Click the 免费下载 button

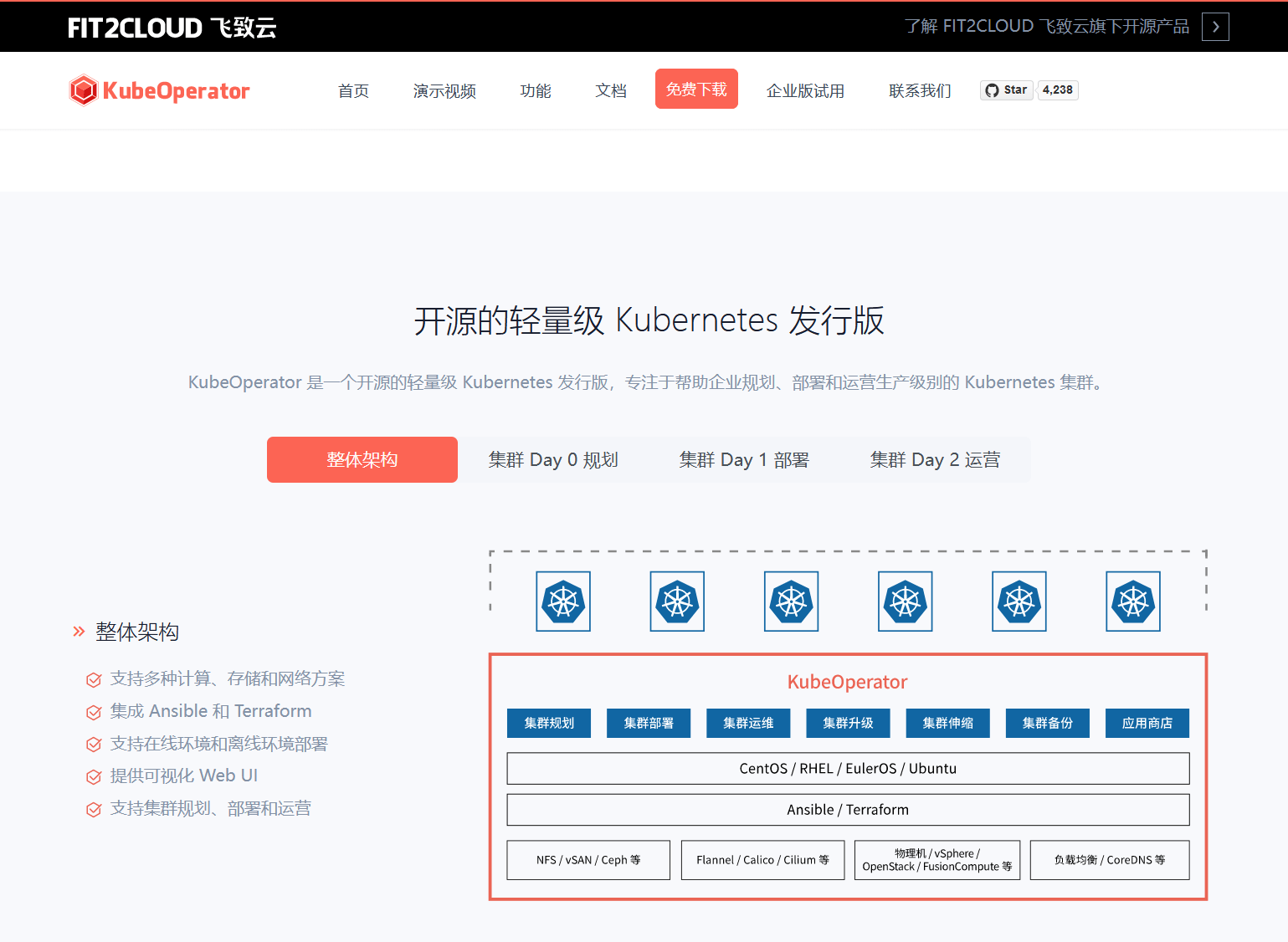[696, 89]
